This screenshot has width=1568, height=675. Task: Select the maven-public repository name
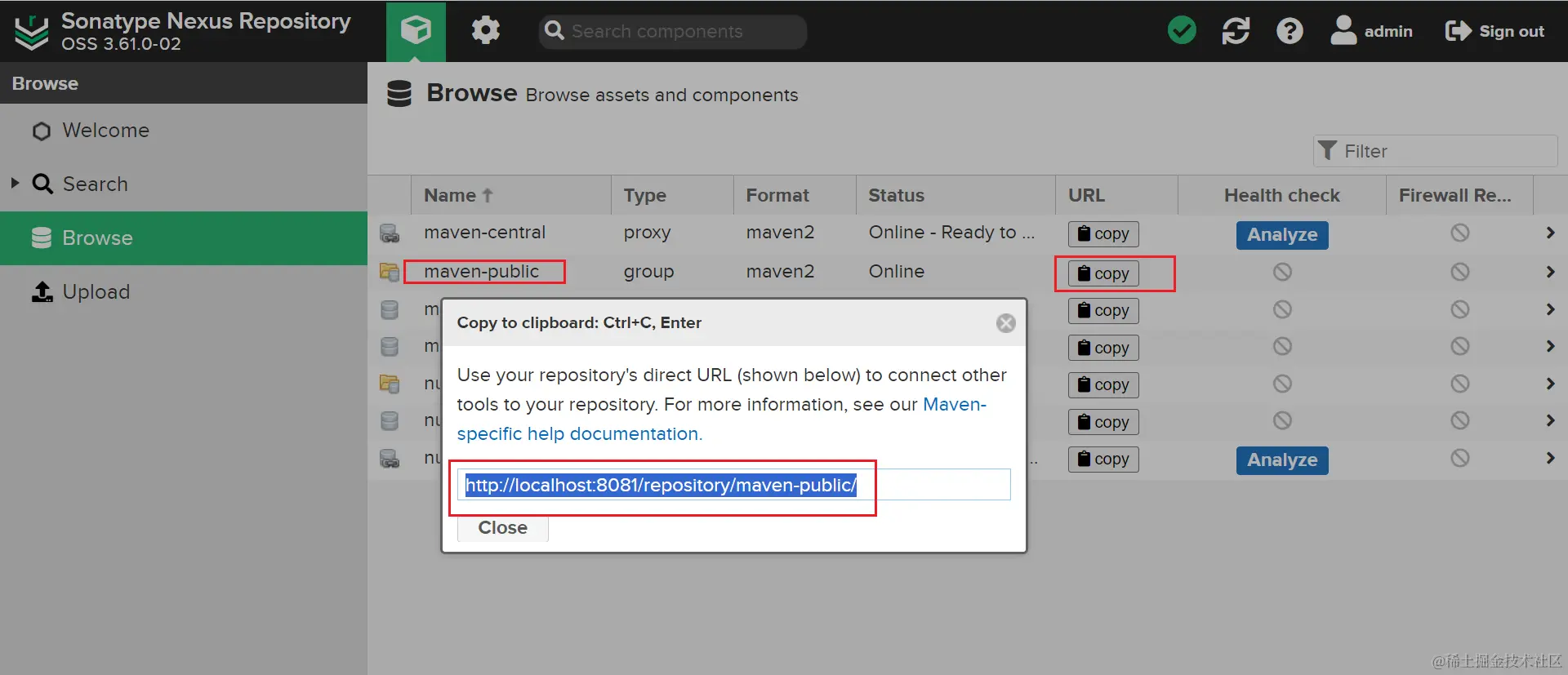[x=481, y=272]
